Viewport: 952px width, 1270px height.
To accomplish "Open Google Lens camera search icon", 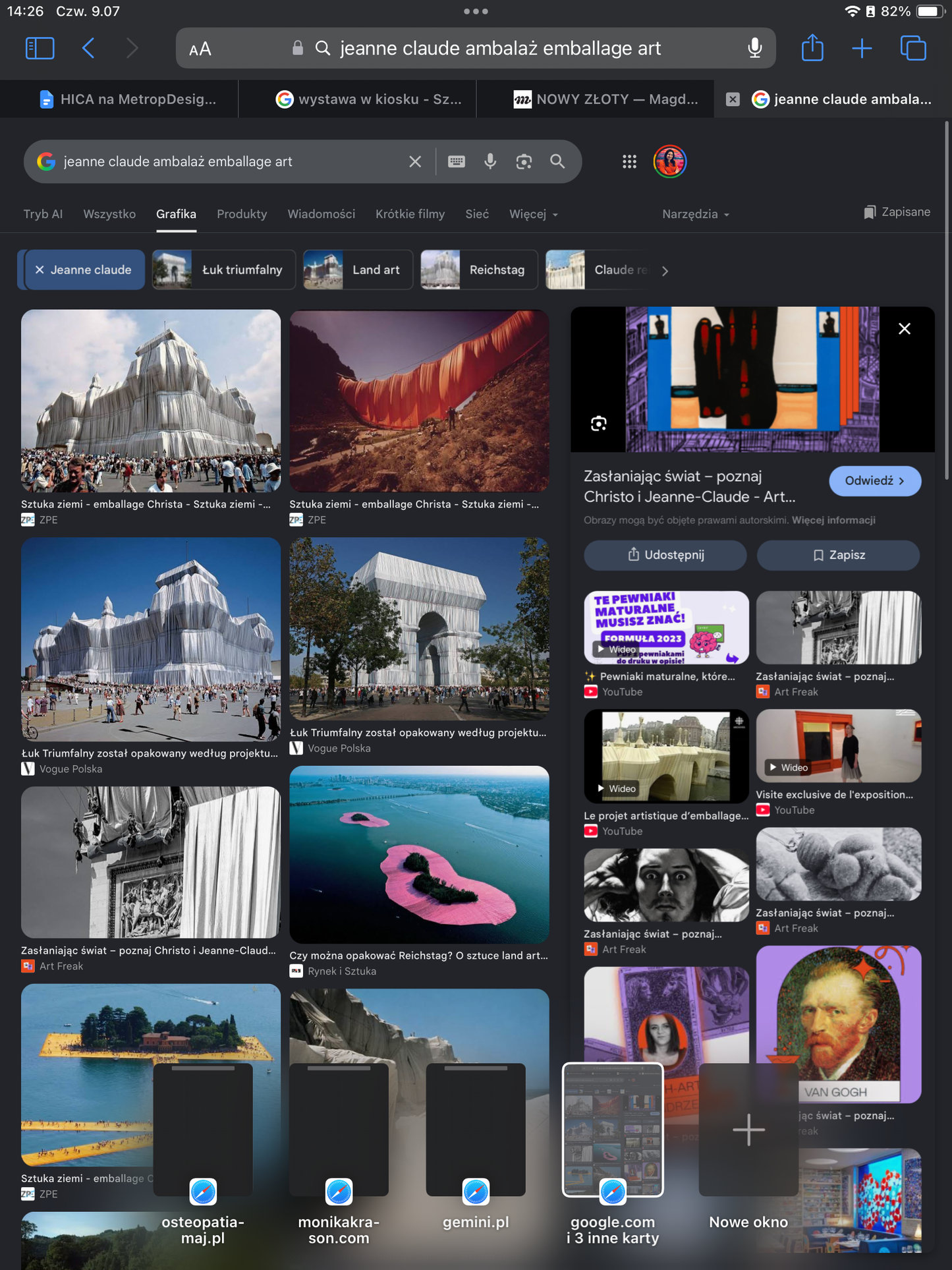I will 524,161.
